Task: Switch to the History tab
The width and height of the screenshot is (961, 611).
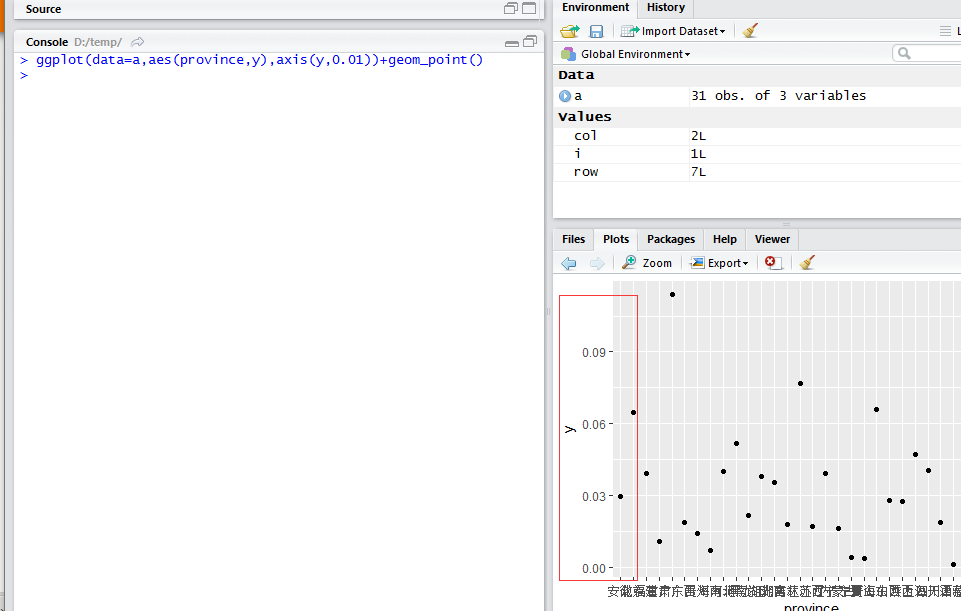Action: click(x=666, y=7)
